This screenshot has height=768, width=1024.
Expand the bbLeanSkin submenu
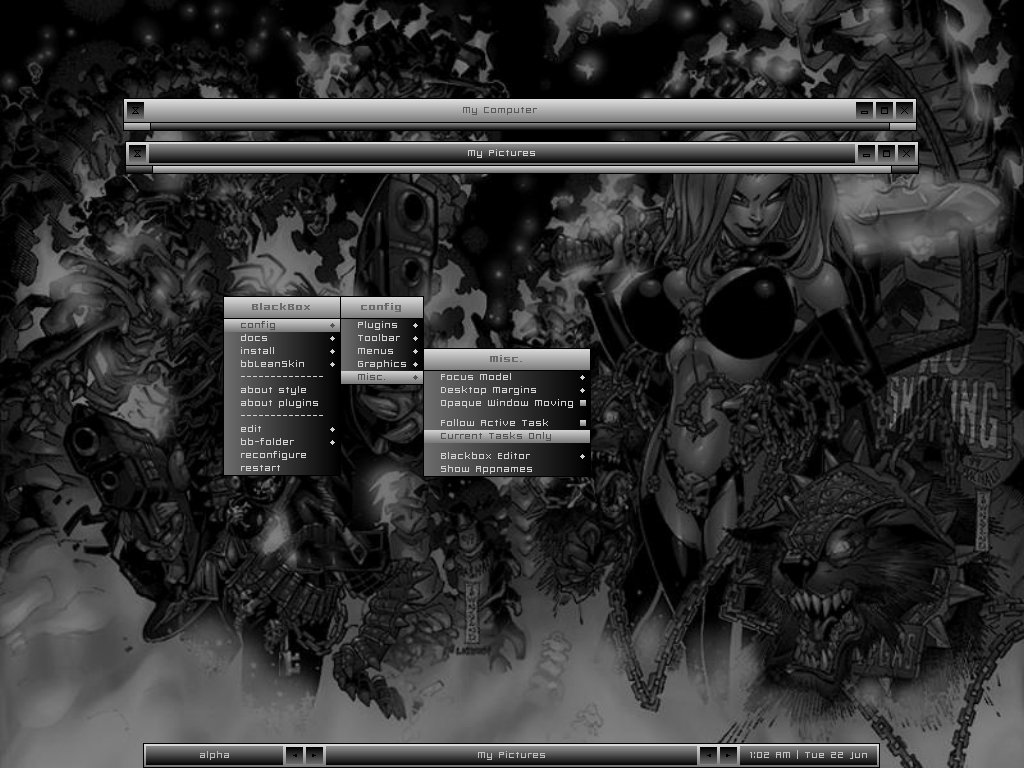coord(282,364)
